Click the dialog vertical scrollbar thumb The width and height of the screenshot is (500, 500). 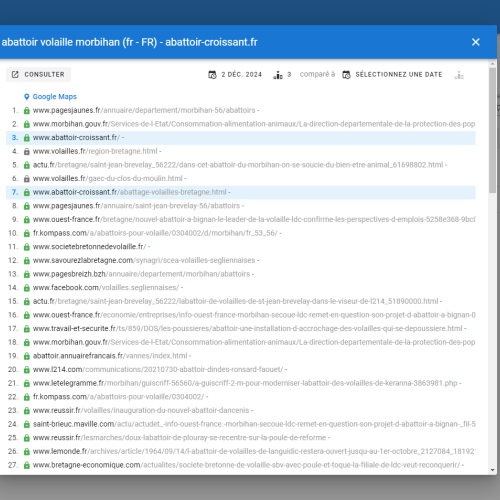pyautogui.click(x=493, y=130)
